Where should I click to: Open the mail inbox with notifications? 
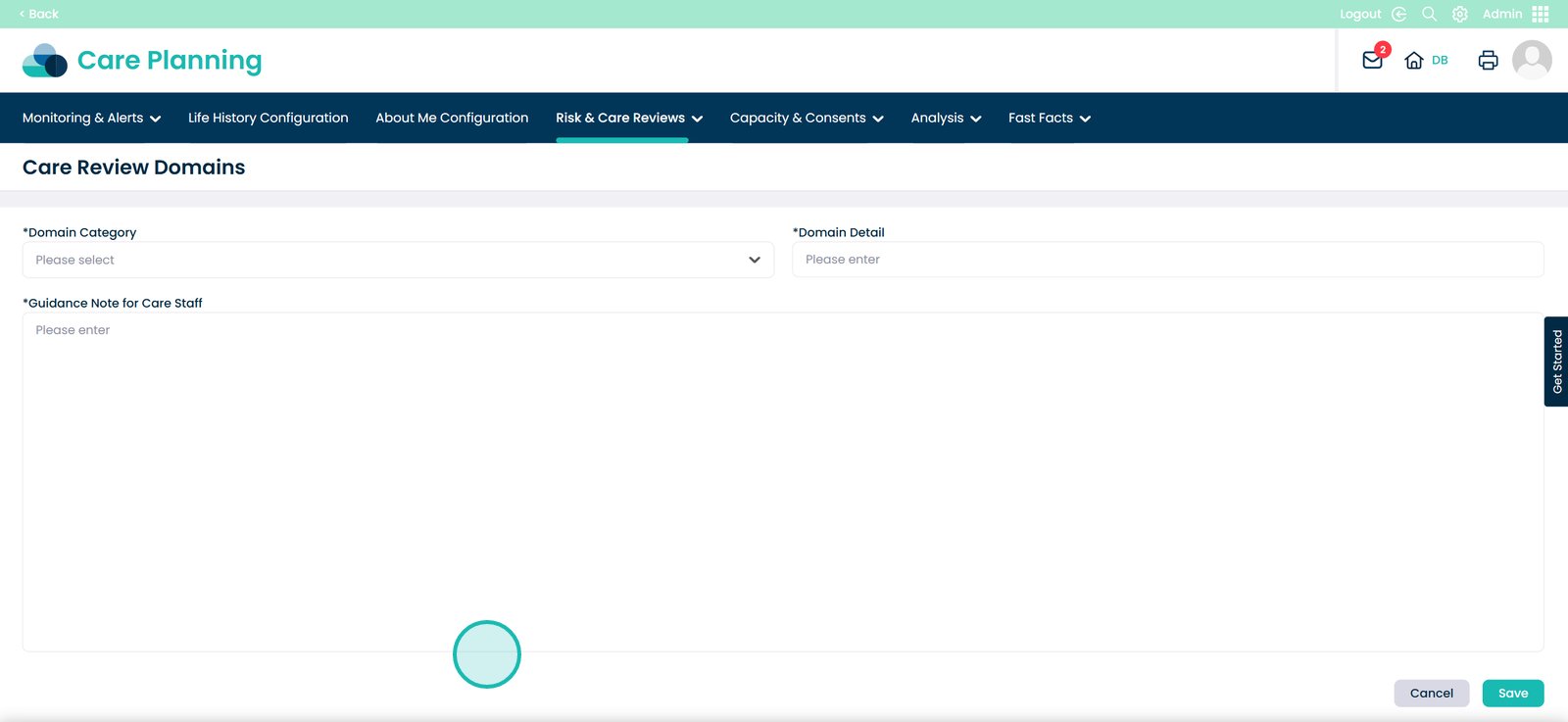1373,60
